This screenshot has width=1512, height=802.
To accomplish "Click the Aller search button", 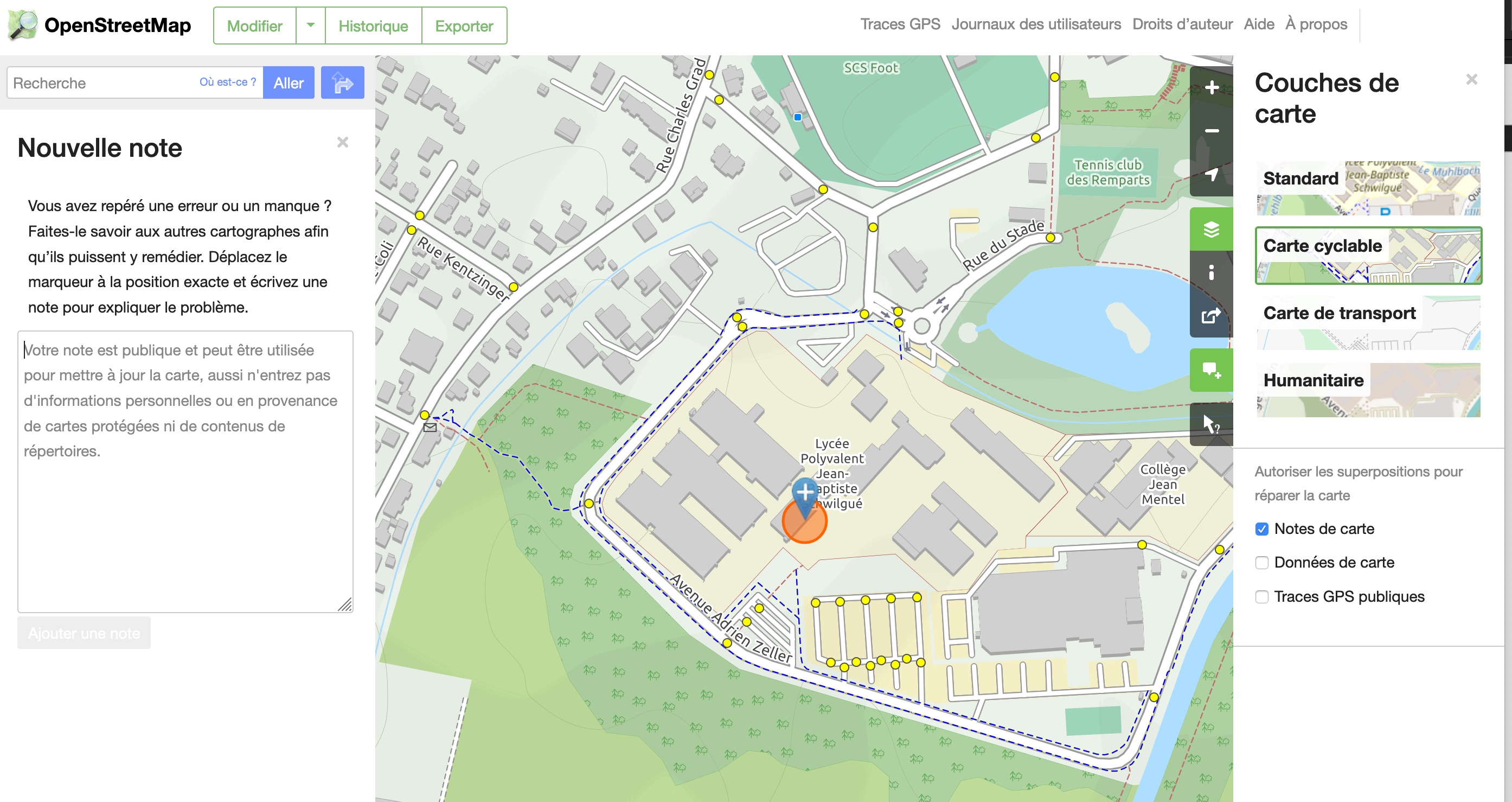I will (x=288, y=83).
